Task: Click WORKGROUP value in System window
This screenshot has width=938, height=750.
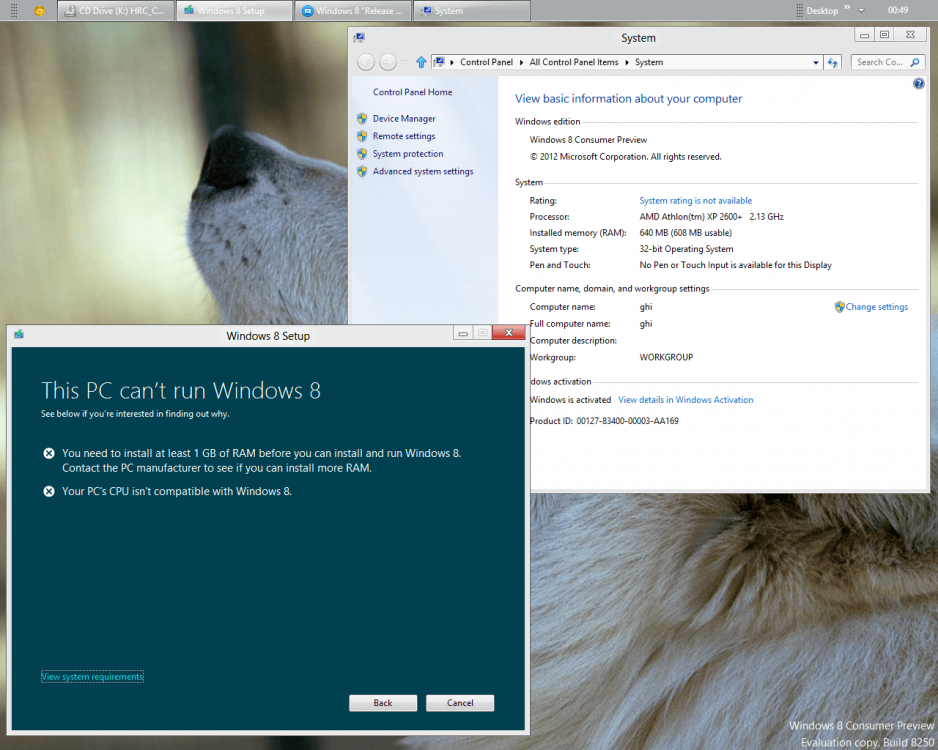Action: coord(666,357)
